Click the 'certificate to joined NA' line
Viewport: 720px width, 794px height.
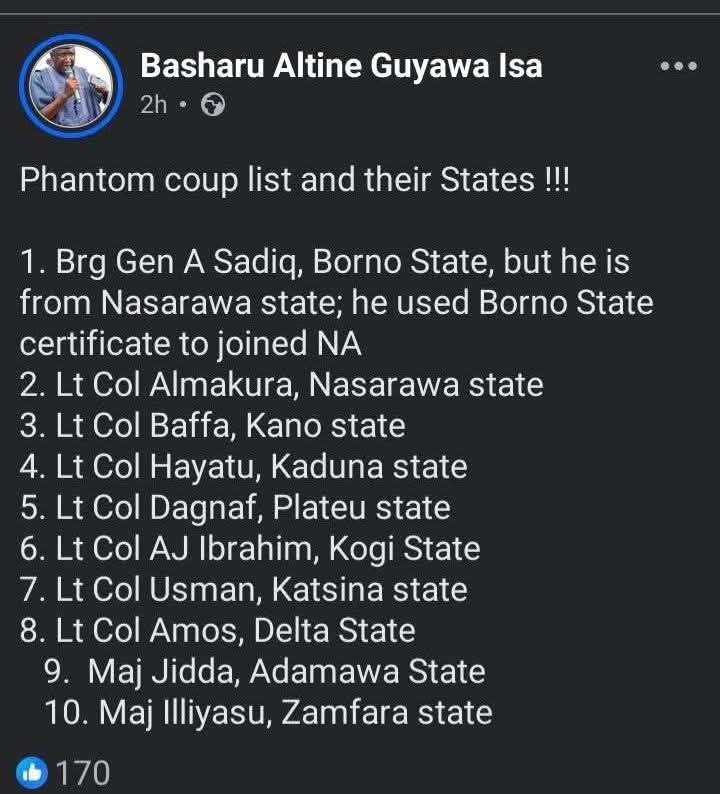coord(190,343)
